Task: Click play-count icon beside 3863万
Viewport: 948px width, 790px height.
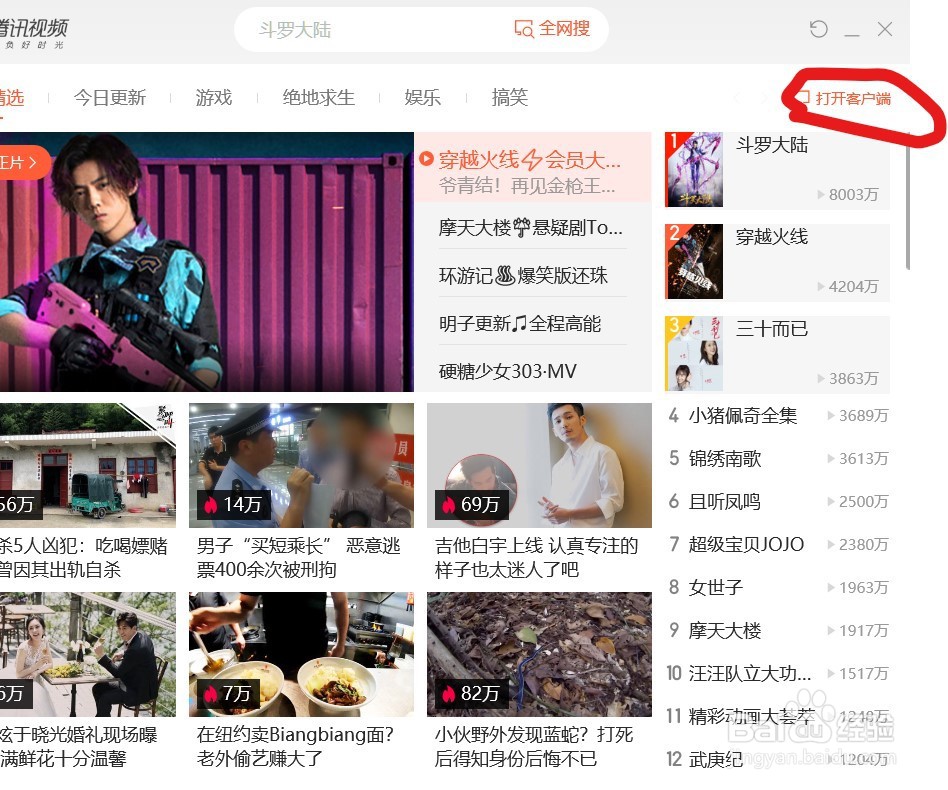Action: coord(821,378)
